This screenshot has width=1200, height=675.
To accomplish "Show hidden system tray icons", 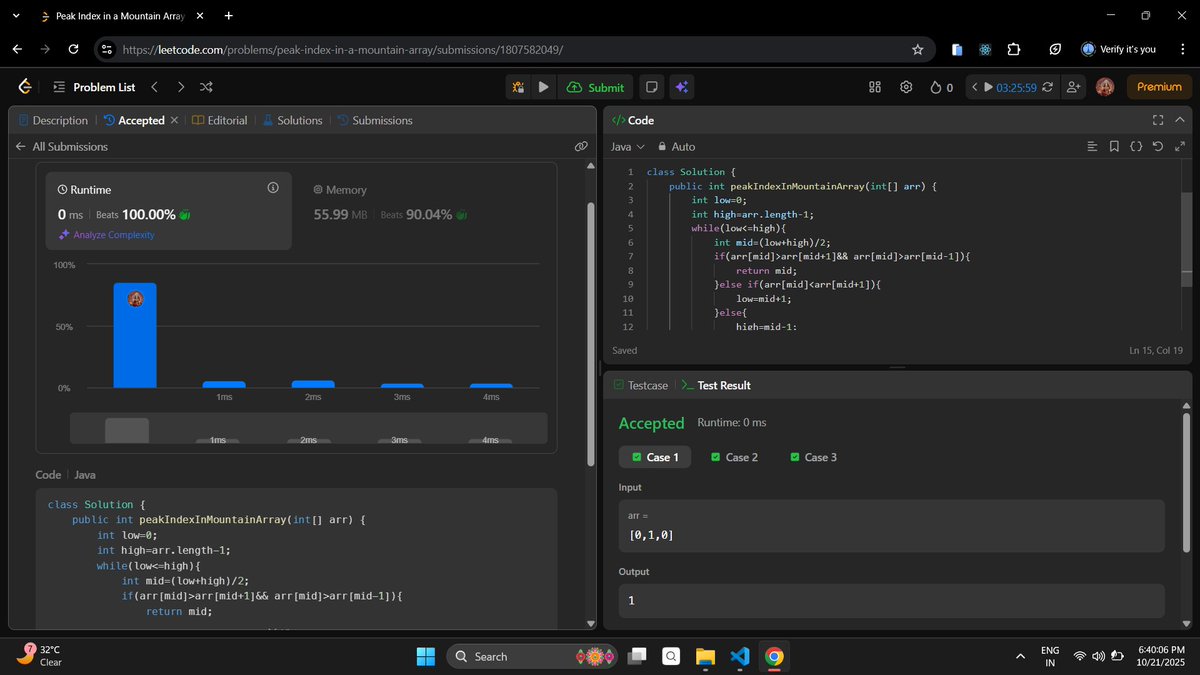I will [x=1020, y=656].
